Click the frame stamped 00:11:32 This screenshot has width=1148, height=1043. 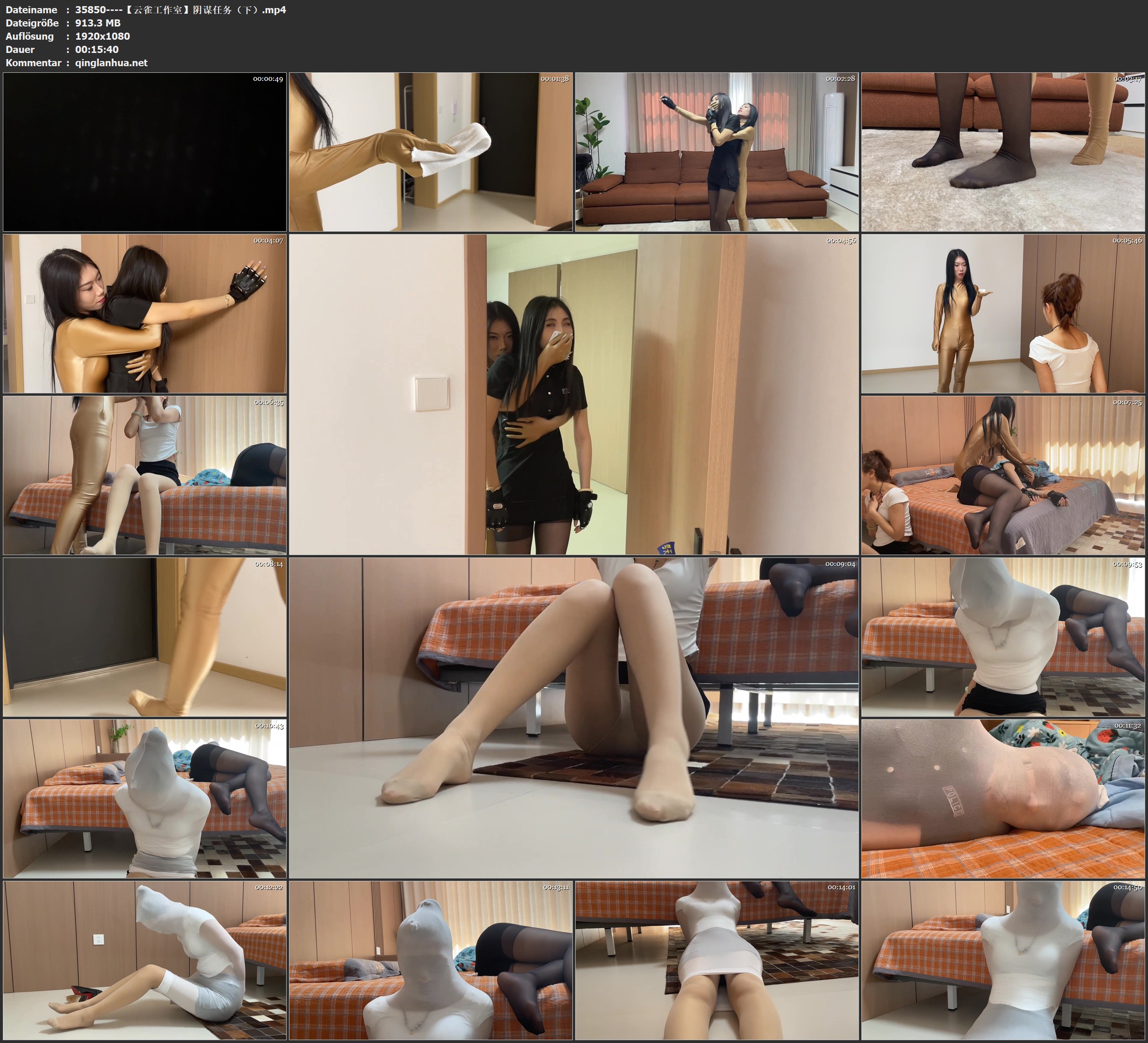tap(1002, 799)
